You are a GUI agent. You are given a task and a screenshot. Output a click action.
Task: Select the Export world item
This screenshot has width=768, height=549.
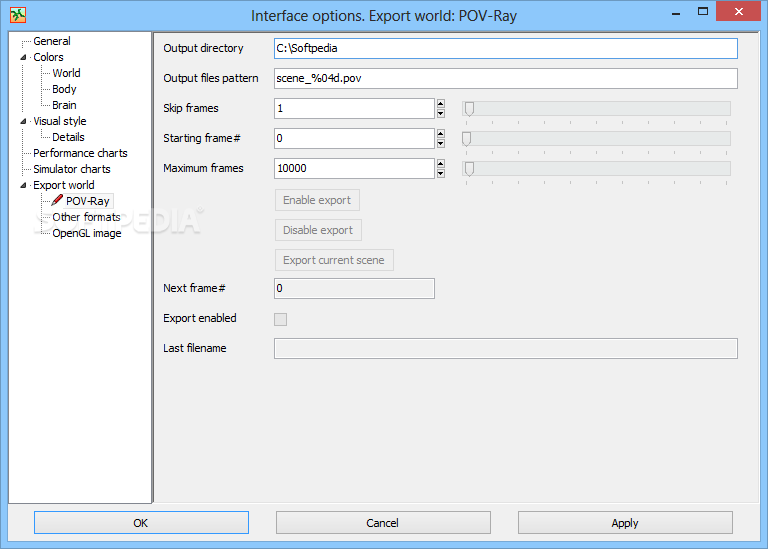(64, 185)
